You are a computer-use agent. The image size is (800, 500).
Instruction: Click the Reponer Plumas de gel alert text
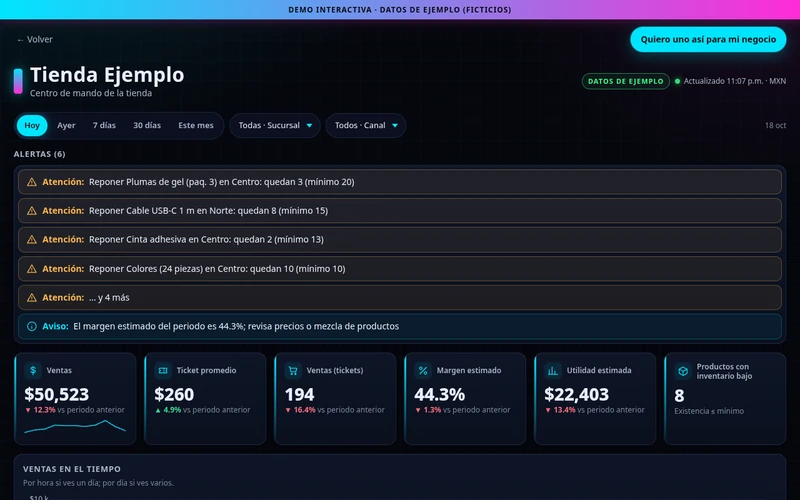click(x=221, y=182)
